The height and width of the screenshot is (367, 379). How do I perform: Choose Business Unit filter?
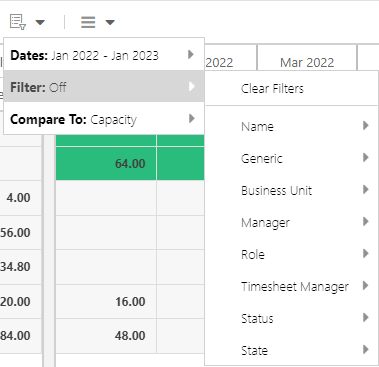pos(291,190)
